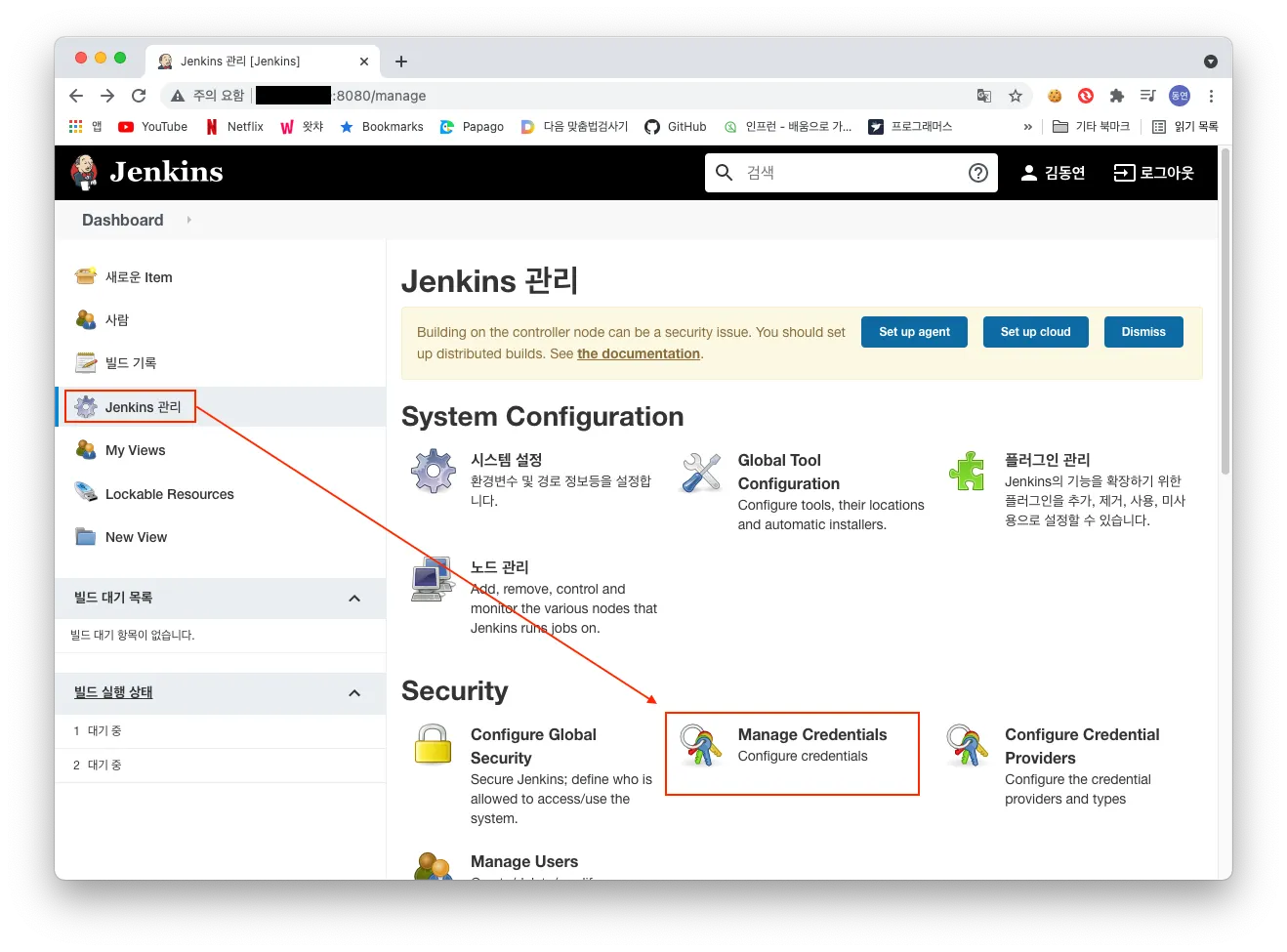Open the tab search dropdown in Chrome
Image resolution: width=1287 pixels, height=952 pixels.
coord(1211,62)
